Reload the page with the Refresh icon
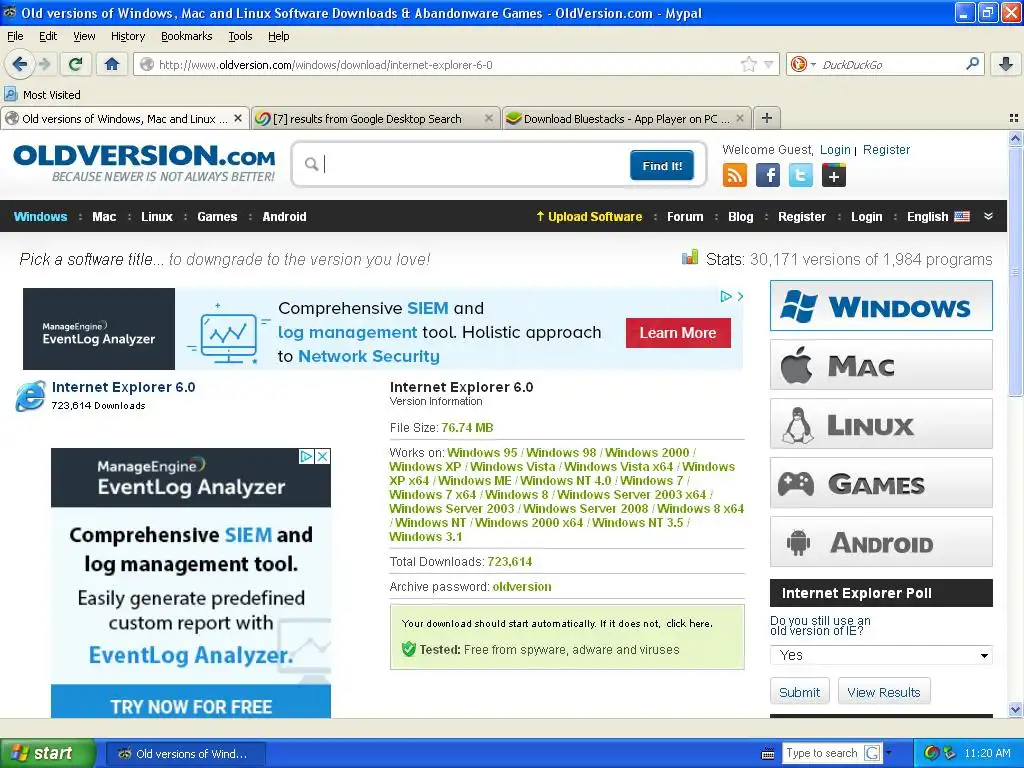 click(76, 64)
